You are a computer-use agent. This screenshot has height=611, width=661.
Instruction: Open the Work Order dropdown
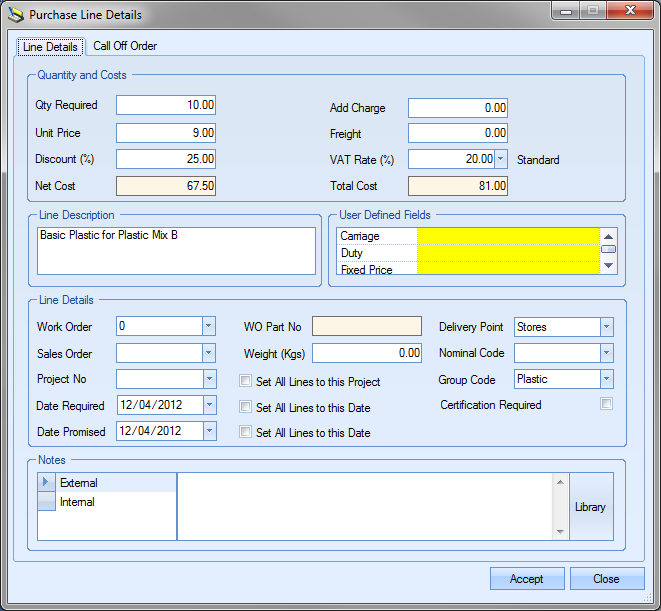(208, 326)
